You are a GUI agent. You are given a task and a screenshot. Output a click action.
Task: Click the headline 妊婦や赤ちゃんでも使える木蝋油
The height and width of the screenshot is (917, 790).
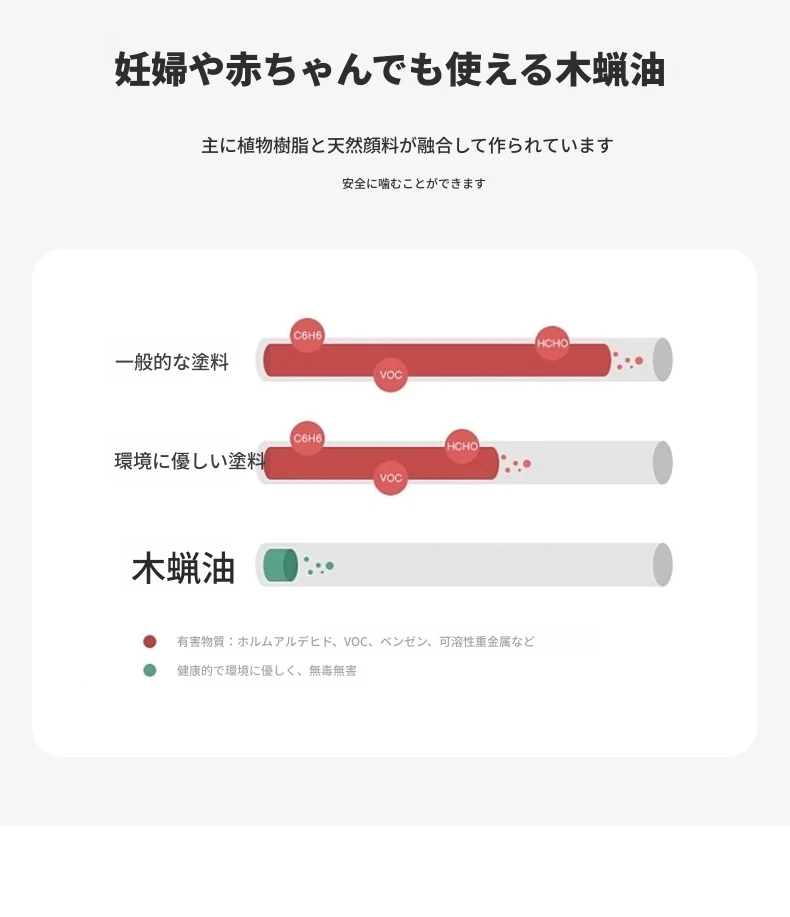pyautogui.click(x=390, y=70)
